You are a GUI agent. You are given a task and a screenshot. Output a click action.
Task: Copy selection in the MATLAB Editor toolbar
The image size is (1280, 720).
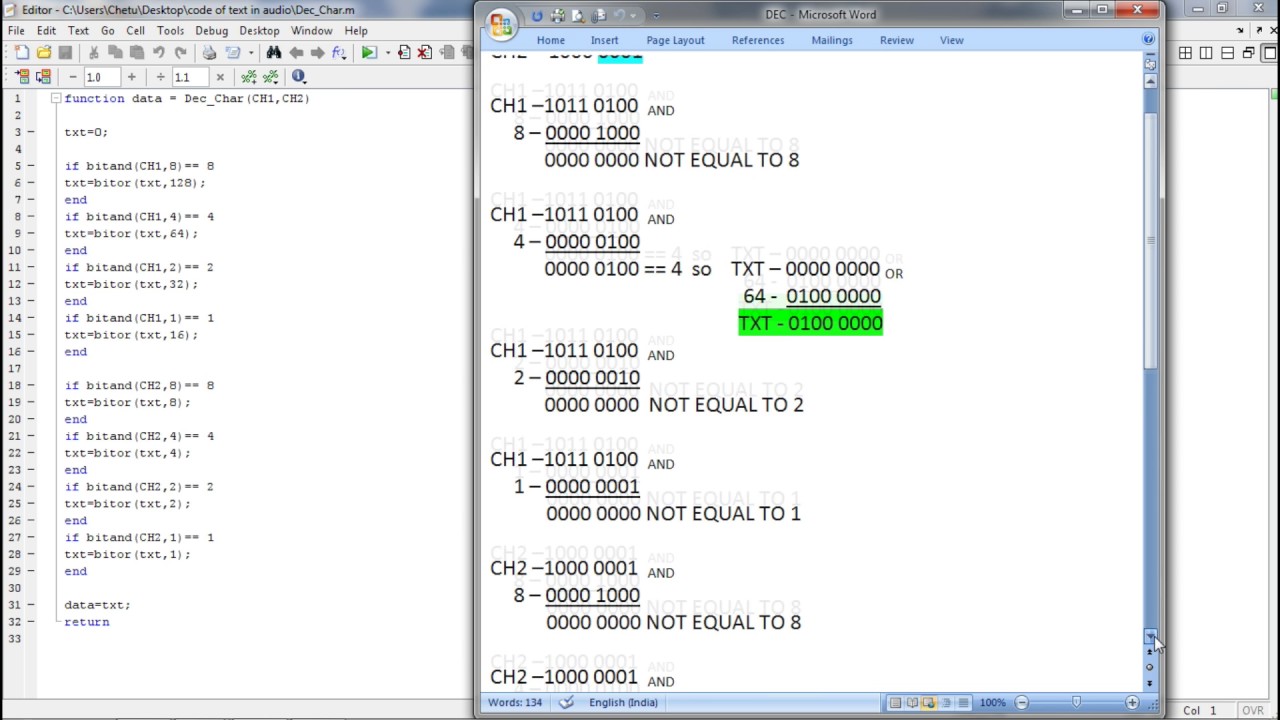click(115, 53)
